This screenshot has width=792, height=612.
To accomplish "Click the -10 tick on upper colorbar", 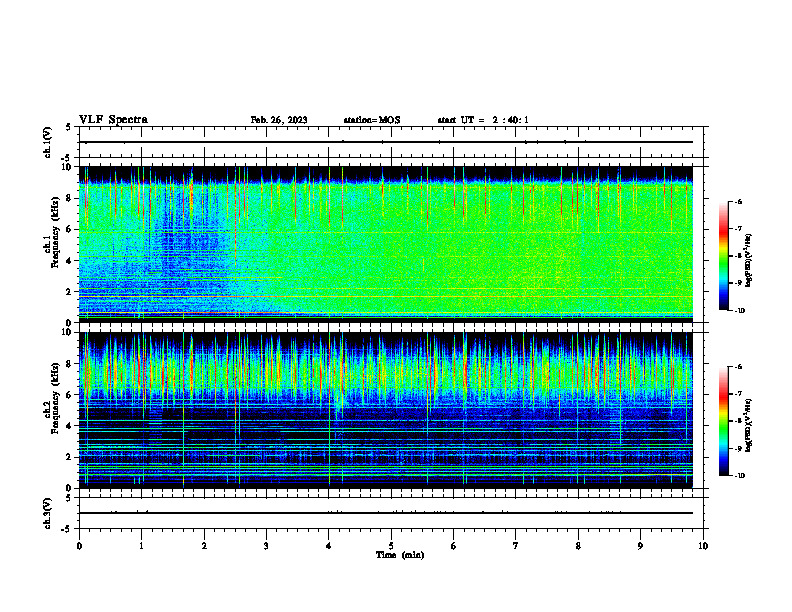I will pos(738,311).
